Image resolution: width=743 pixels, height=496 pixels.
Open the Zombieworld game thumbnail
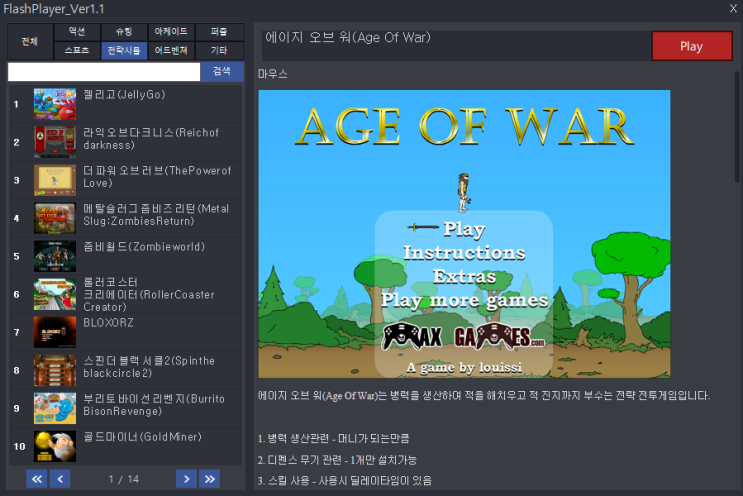point(55,256)
